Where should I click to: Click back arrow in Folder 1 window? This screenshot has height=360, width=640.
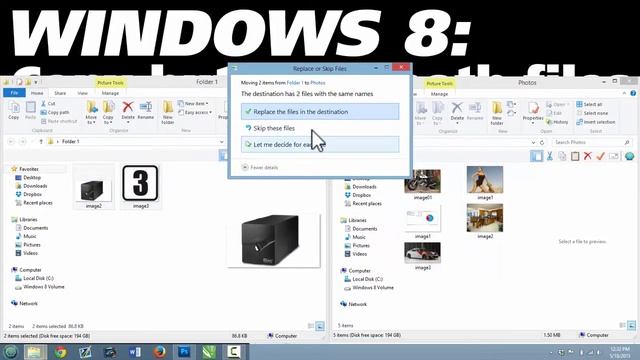coord(11,142)
